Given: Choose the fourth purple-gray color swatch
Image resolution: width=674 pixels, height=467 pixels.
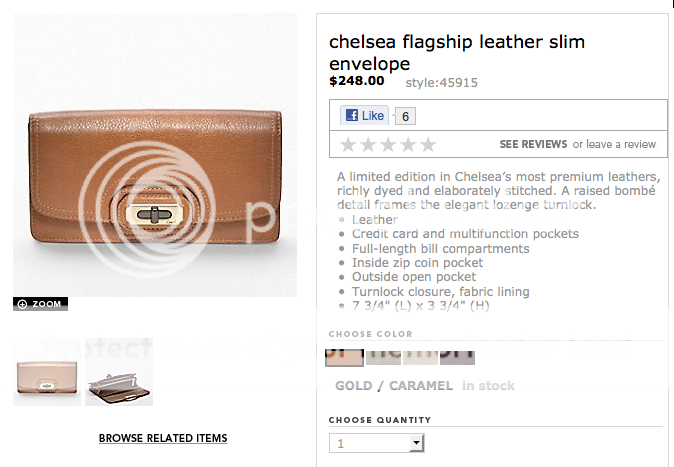Looking at the screenshot, I should tap(457, 357).
